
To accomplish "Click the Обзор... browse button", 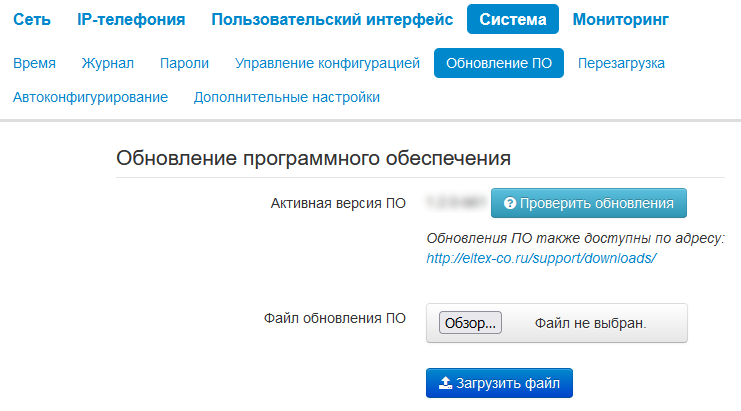I will click(470, 323).
